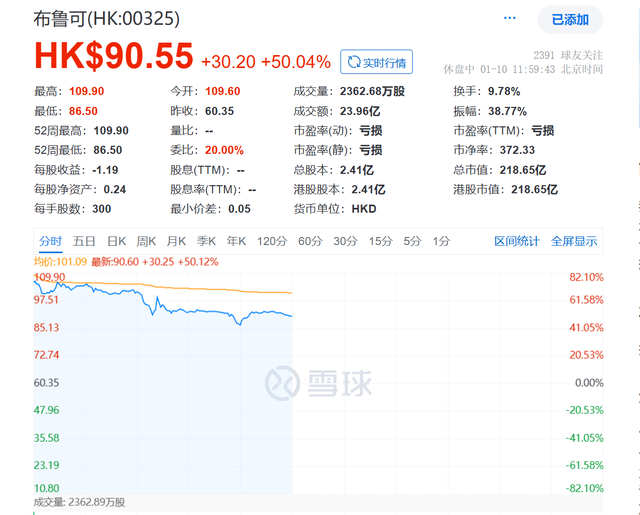The image size is (640, 515).
Task: Switch to the 五日 chart tab
Action: point(84,241)
